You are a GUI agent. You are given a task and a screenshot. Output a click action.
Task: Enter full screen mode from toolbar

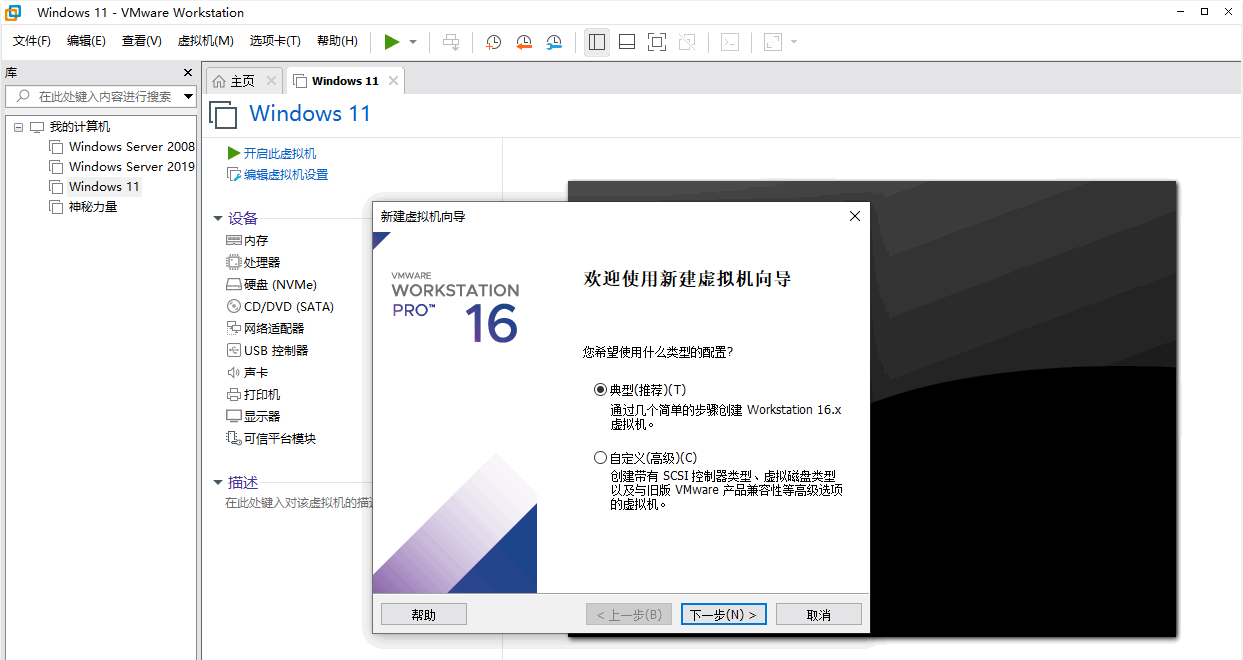pos(657,42)
